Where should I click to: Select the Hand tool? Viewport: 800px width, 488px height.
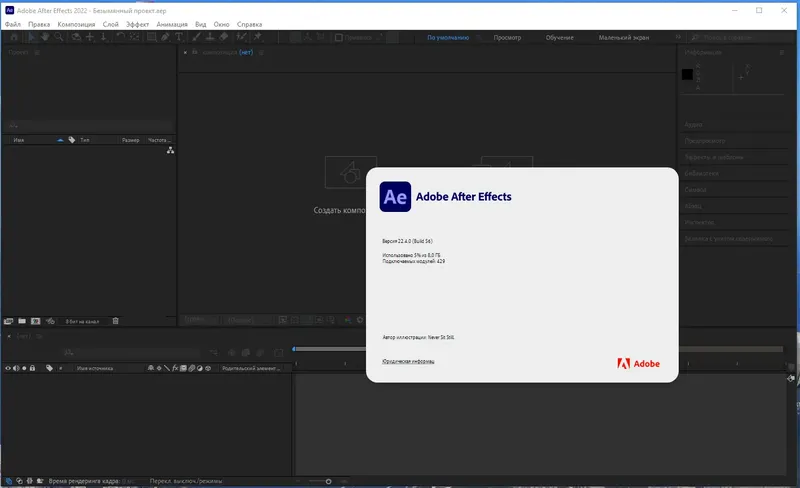[x=45, y=37]
